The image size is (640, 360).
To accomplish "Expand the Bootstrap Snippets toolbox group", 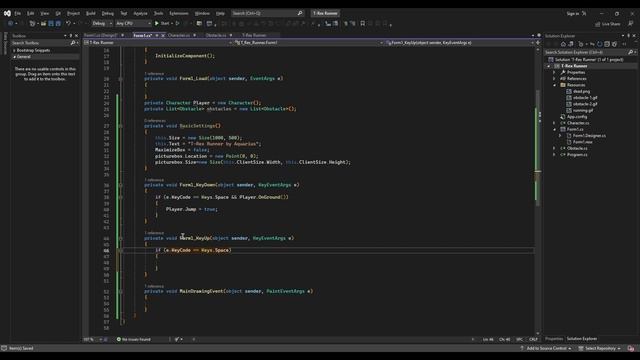I will click(x=14, y=51).
